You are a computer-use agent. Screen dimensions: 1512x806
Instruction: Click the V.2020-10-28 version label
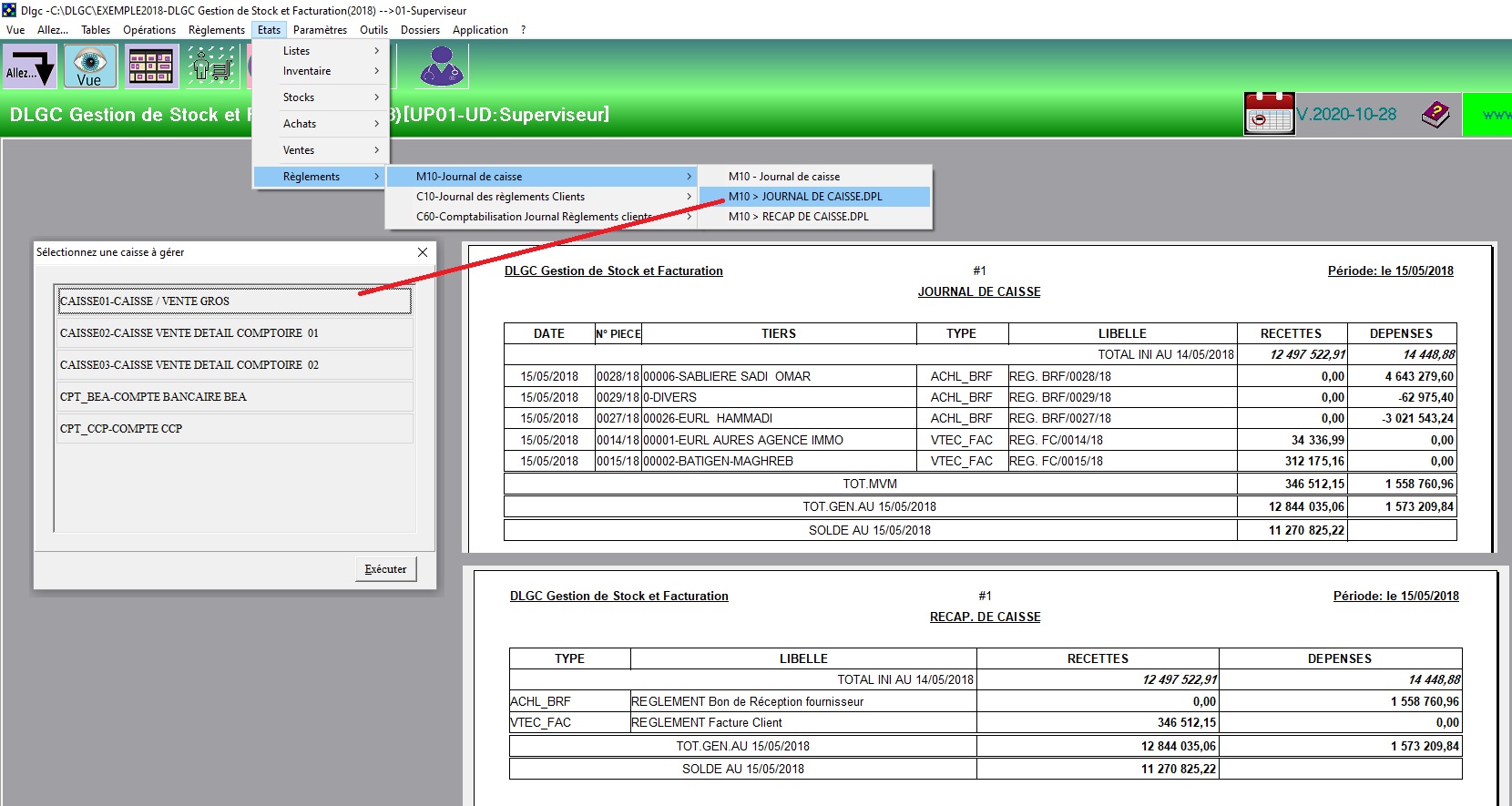pyautogui.click(x=1347, y=115)
